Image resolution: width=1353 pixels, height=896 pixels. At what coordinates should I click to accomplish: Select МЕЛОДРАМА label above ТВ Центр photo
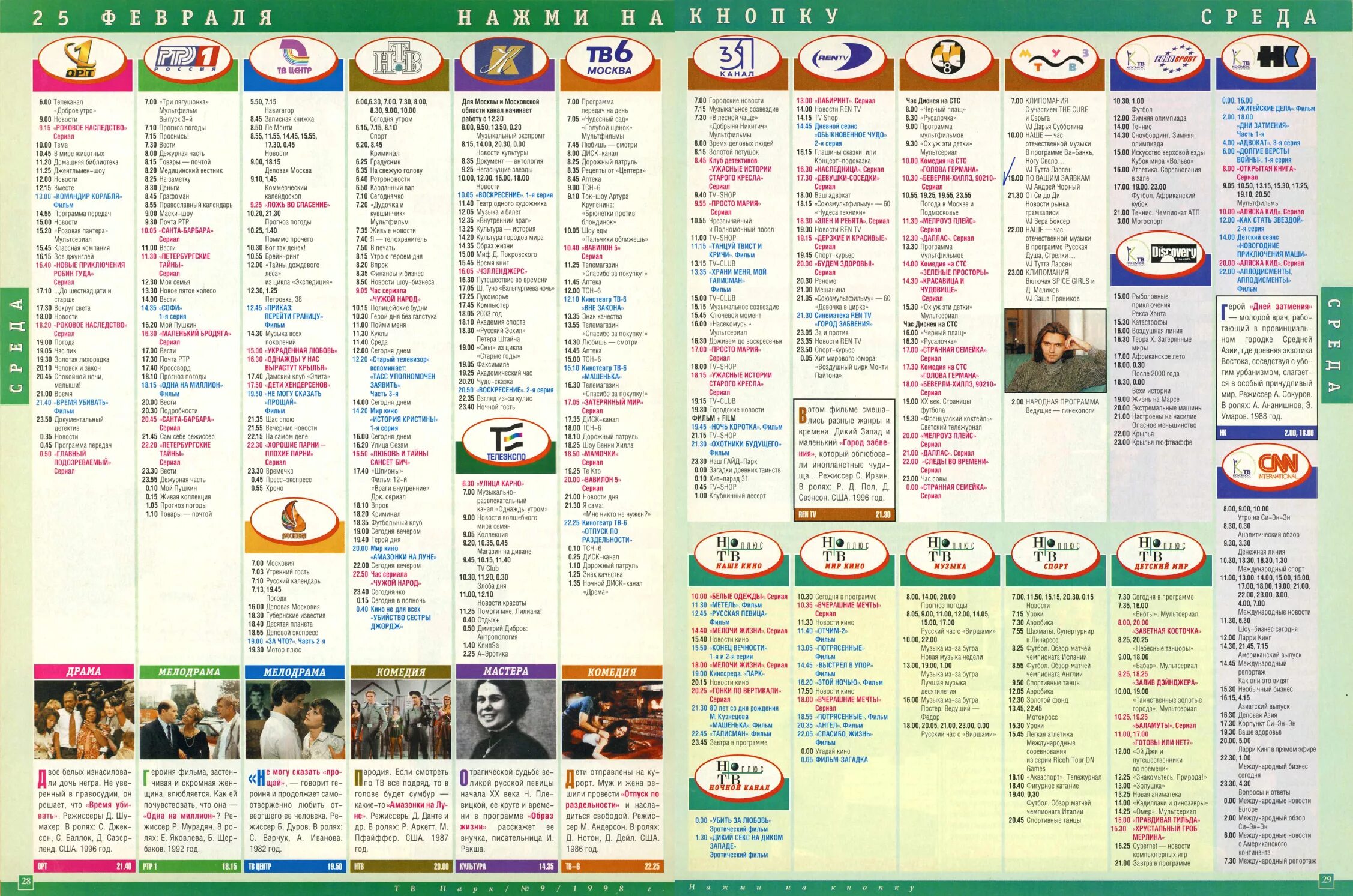[x=295, y=672]
